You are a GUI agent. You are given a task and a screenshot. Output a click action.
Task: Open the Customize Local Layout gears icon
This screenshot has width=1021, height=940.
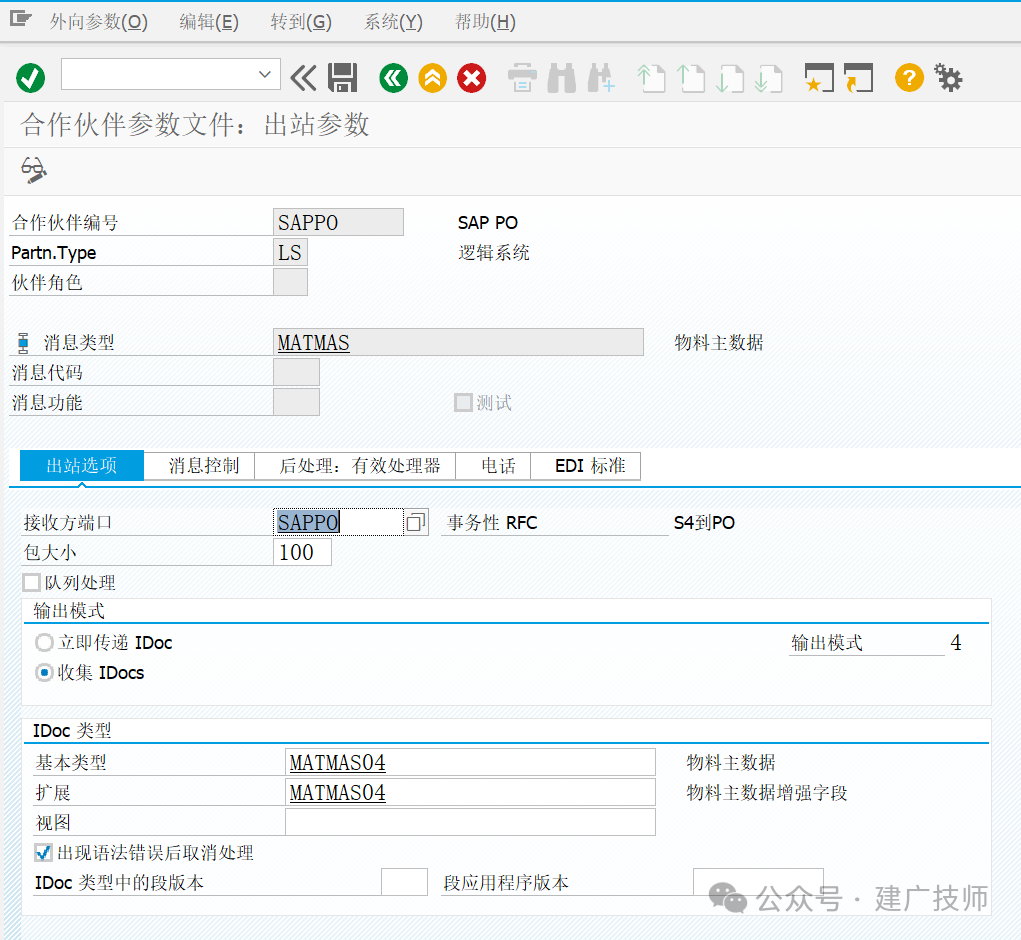[948, 78]
